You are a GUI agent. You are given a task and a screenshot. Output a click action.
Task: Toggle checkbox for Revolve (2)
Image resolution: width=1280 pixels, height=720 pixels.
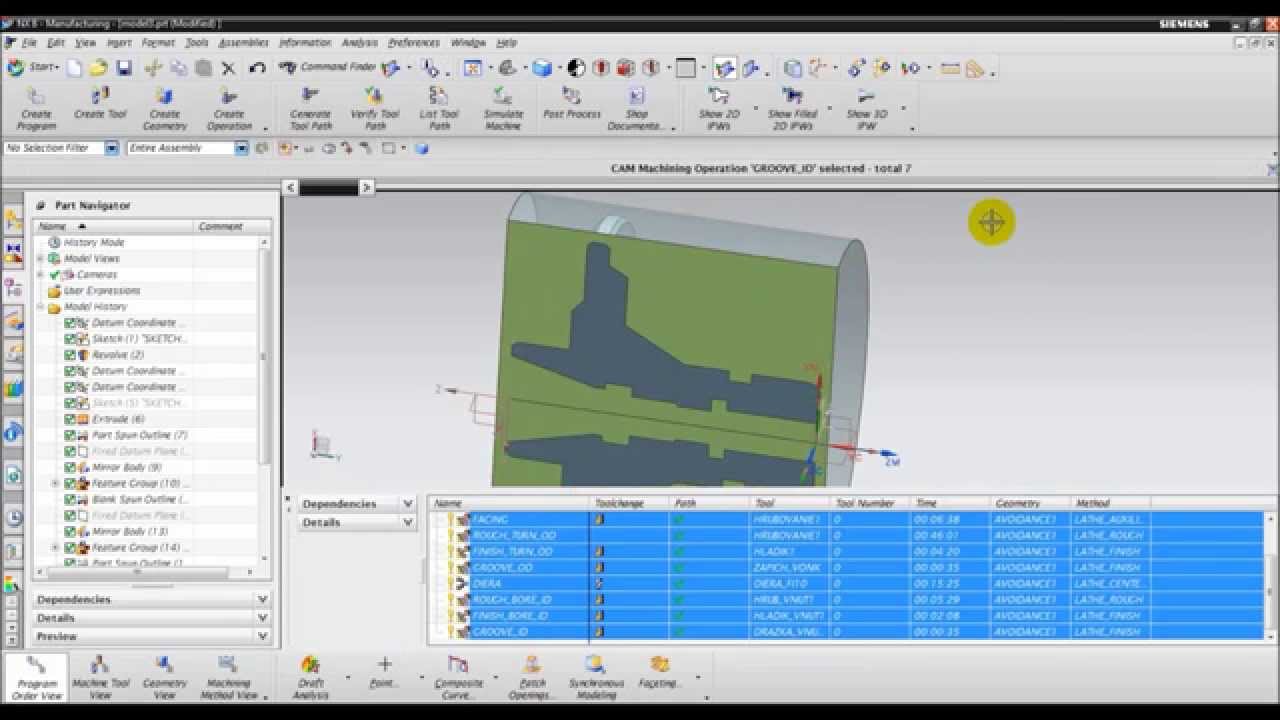70,355
